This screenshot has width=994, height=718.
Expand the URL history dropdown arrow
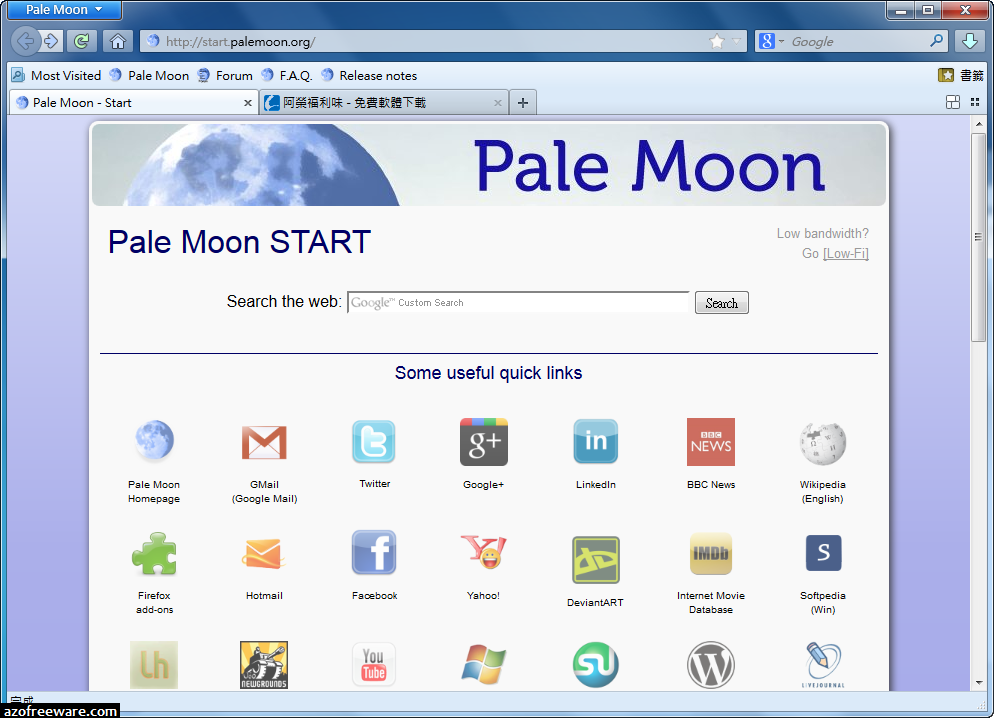[736, 41]
